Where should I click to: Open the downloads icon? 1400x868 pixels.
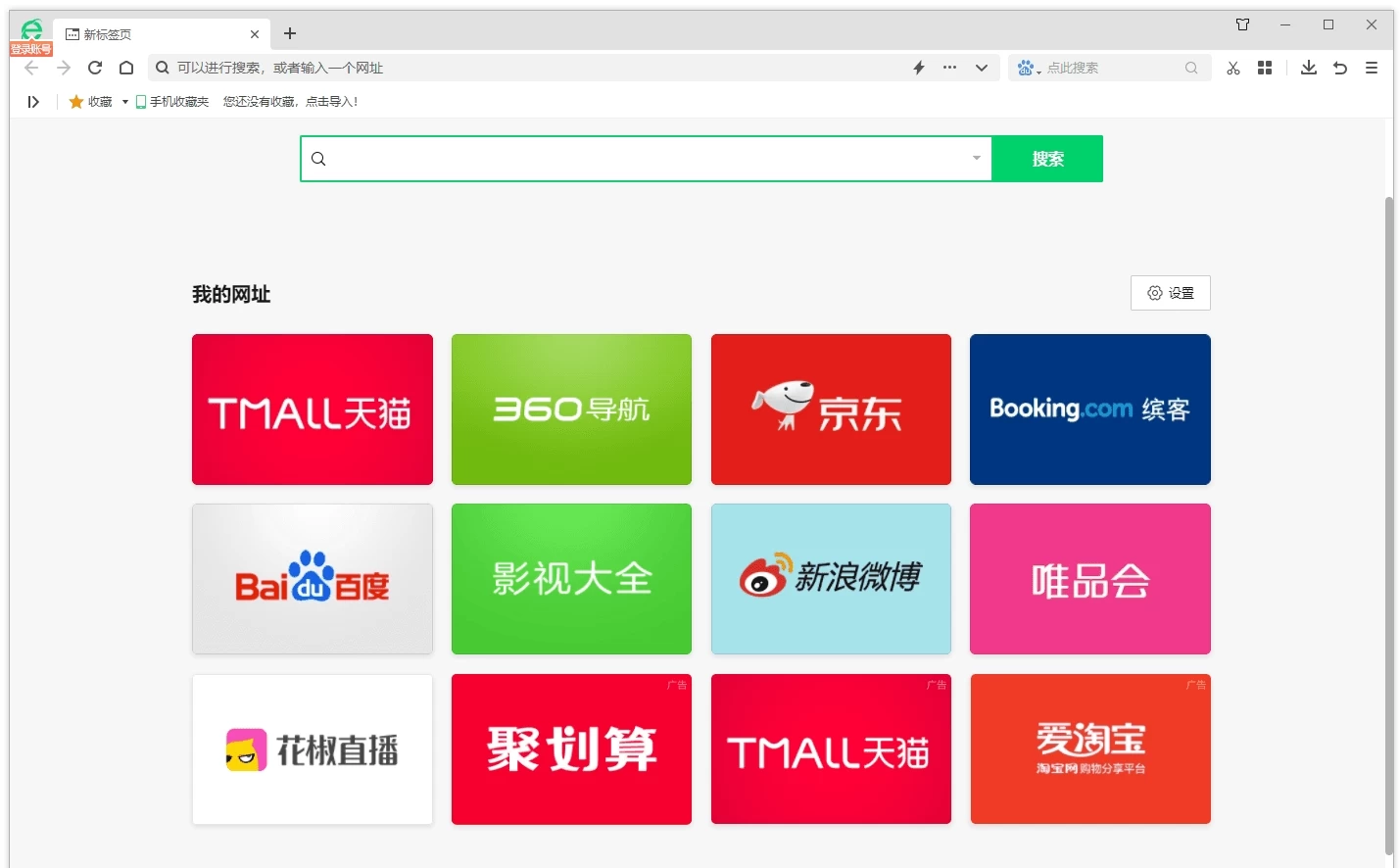point(1308,68)
